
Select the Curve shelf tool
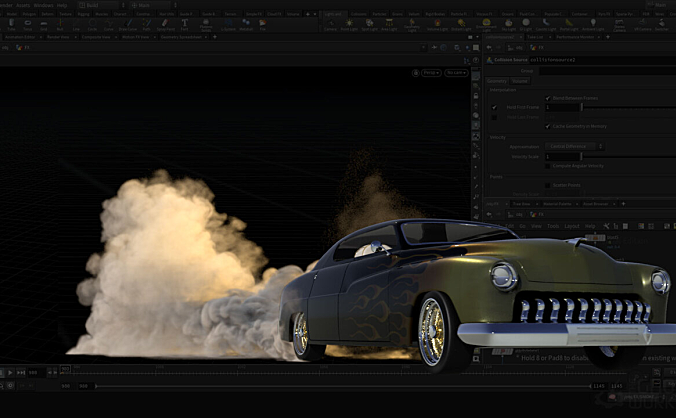(109, 25)
